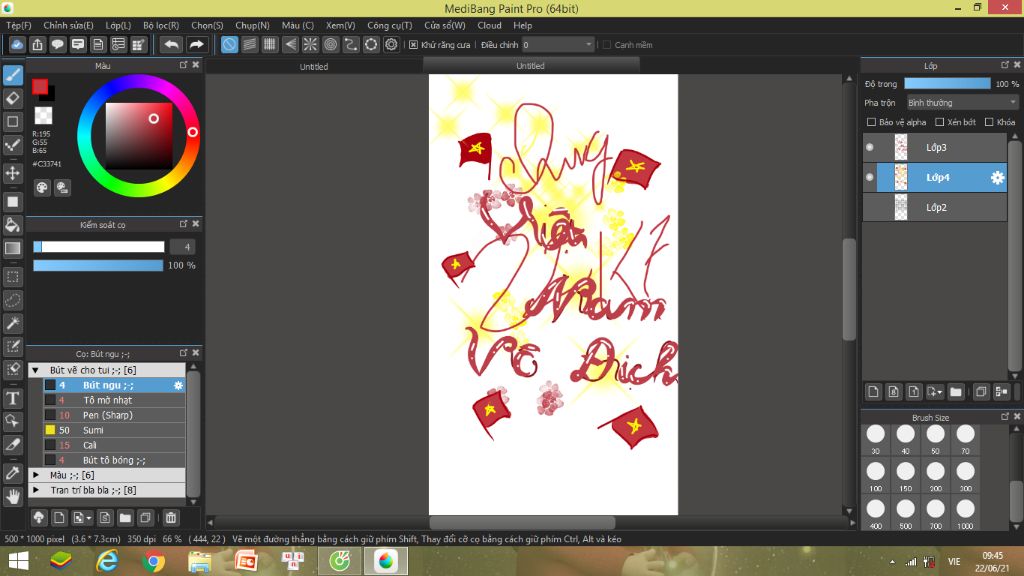Select the Brush tool in left toolbar
This screenshot has height=576, width=1024.
pos(12,74)
